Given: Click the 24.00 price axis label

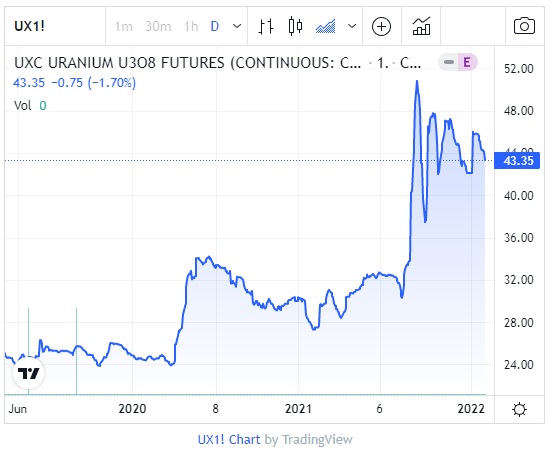Looking at the screenshot, I should tap(518, 364).
